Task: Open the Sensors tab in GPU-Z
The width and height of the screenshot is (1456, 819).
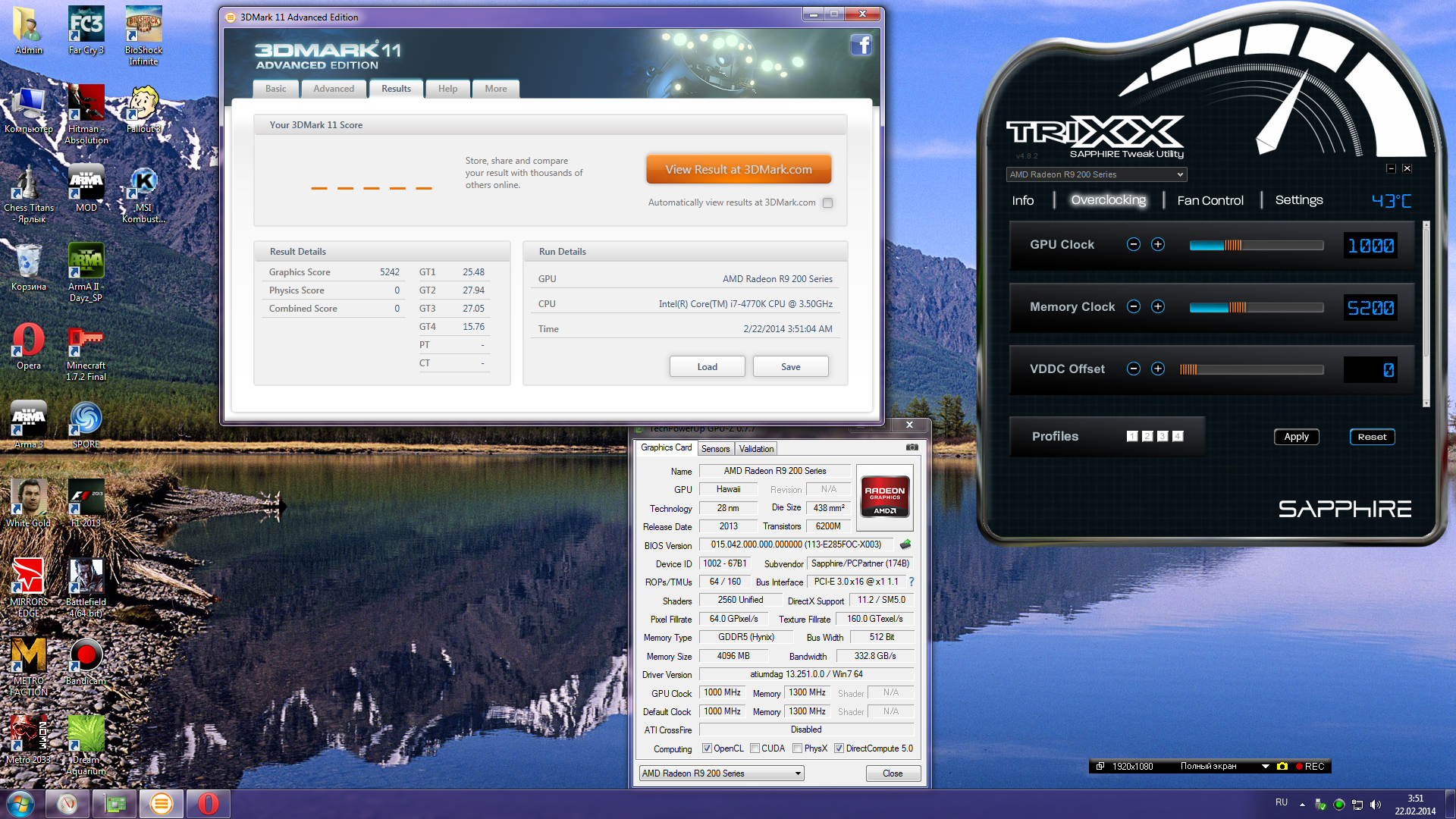Action: pos(715,449)
